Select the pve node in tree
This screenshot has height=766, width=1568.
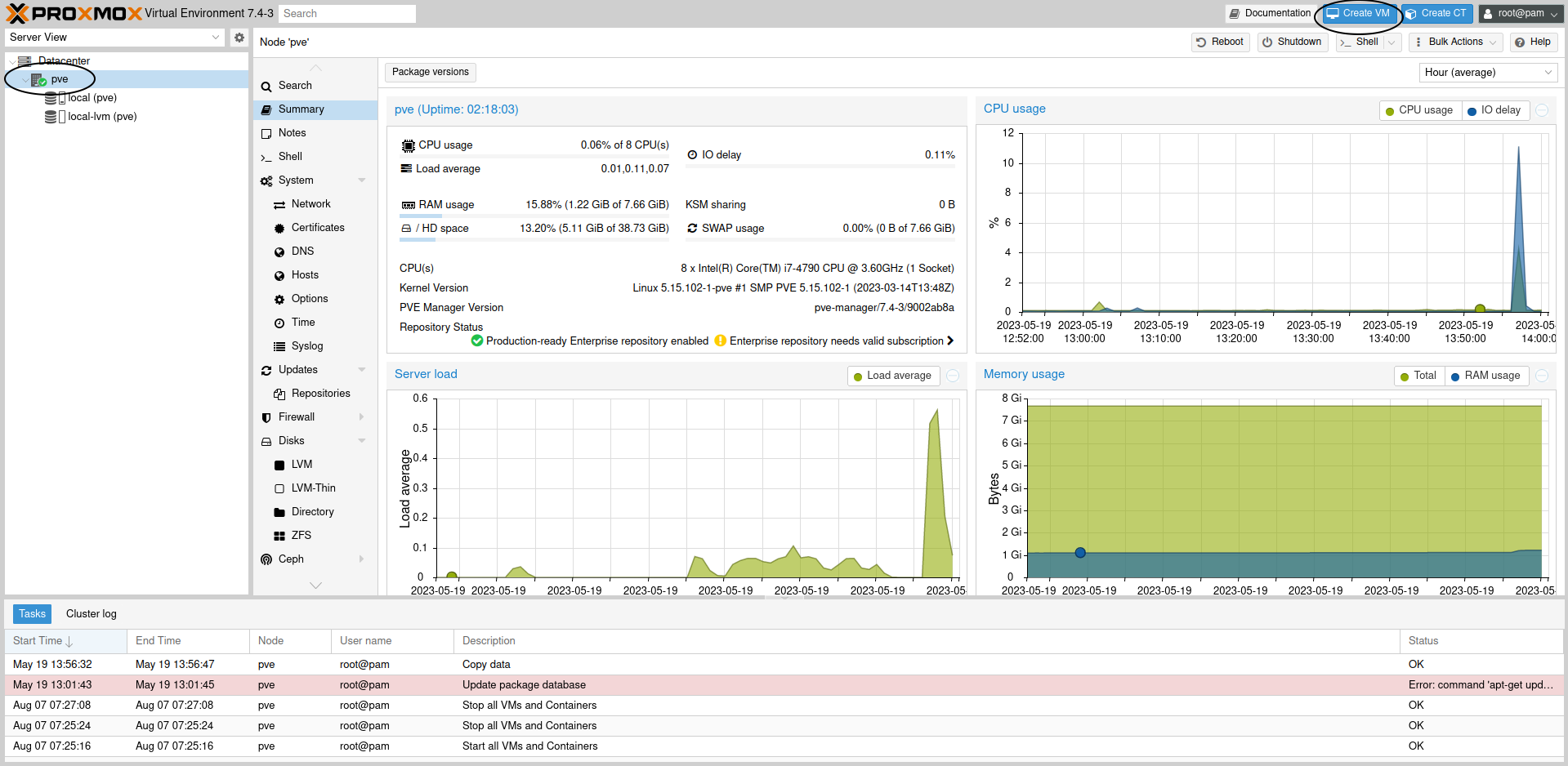pos(127,79)
